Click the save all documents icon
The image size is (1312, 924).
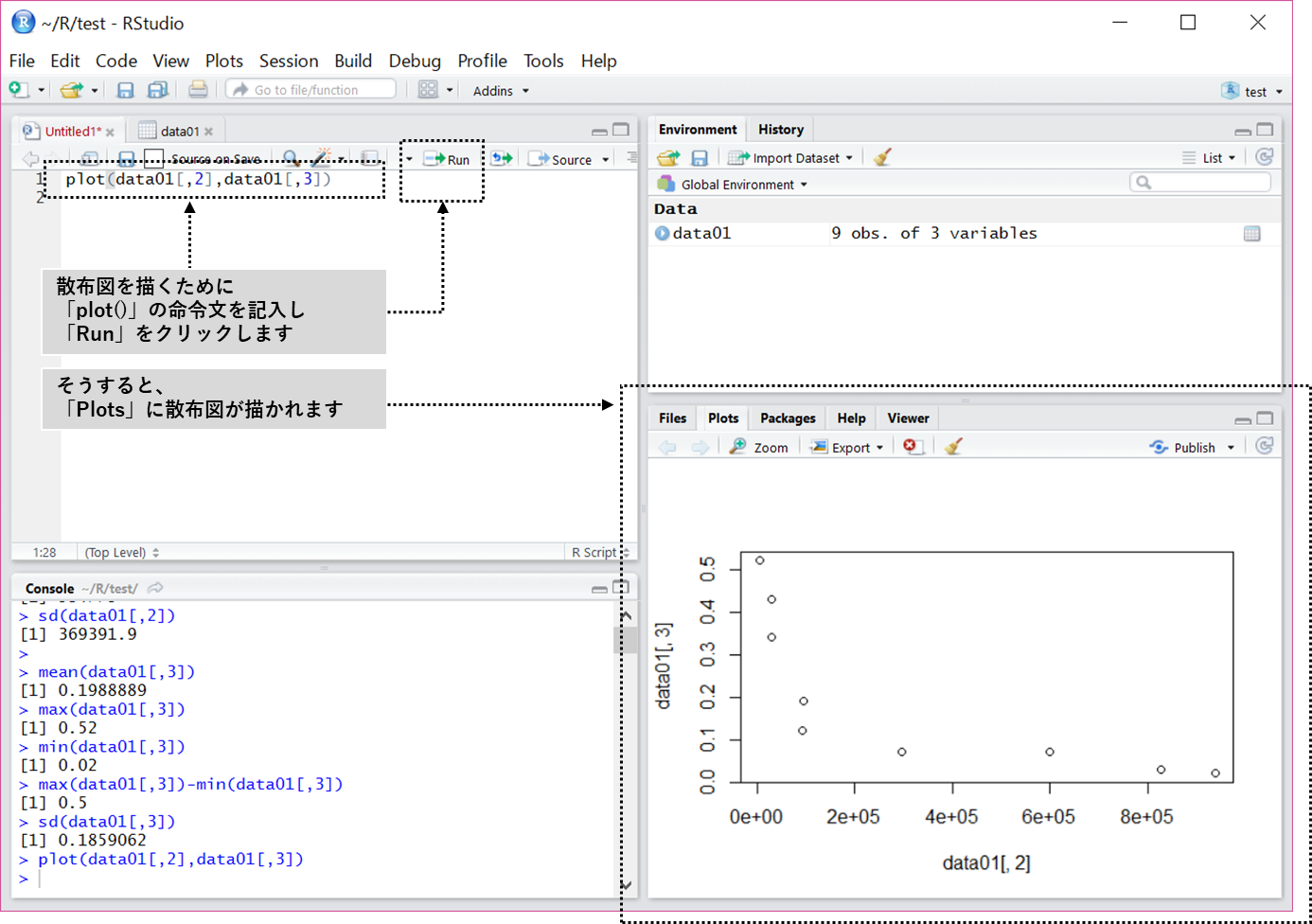coord(157,90)
